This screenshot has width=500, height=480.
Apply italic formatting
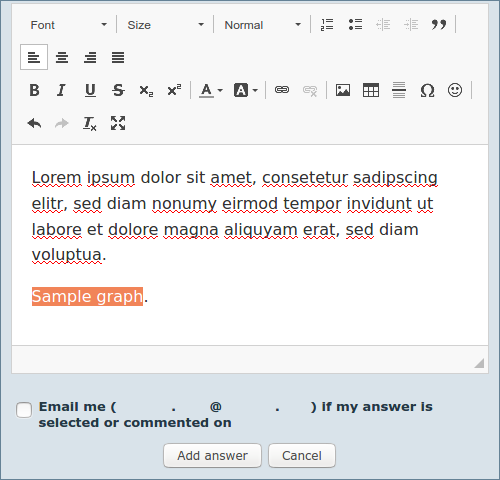click(x=62, y=90)
